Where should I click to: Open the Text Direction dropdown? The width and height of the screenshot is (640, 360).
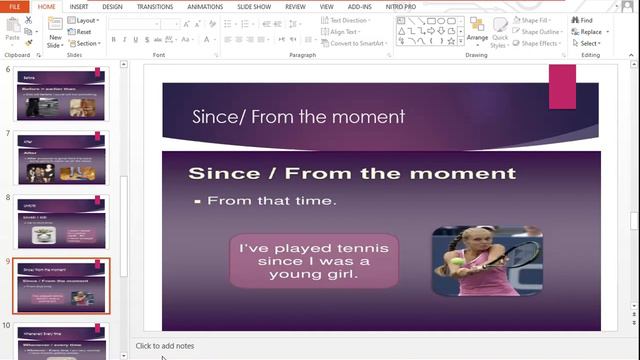pos(346,20)
